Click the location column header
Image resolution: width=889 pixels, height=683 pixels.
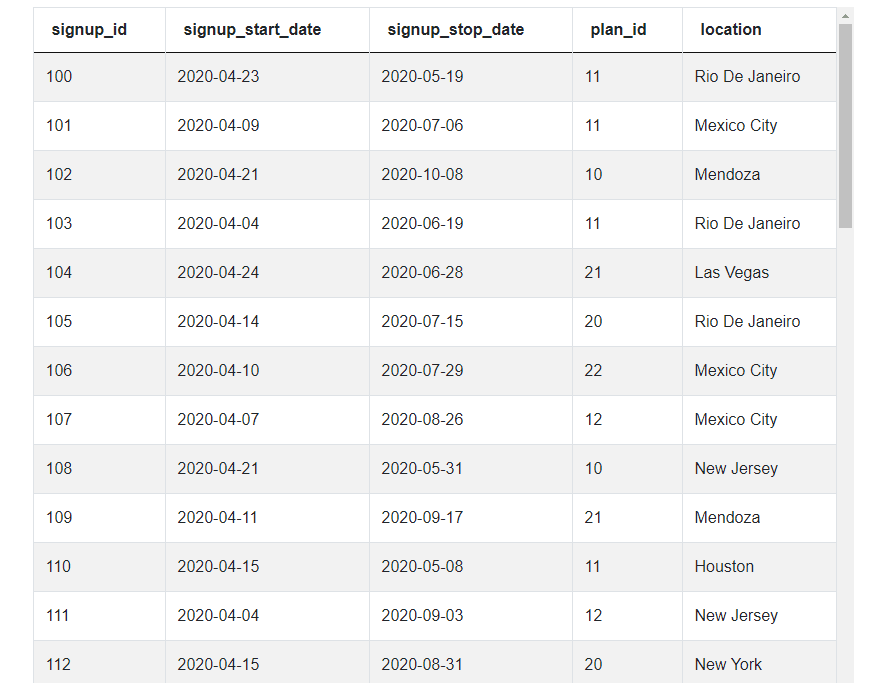pos(731,30)
